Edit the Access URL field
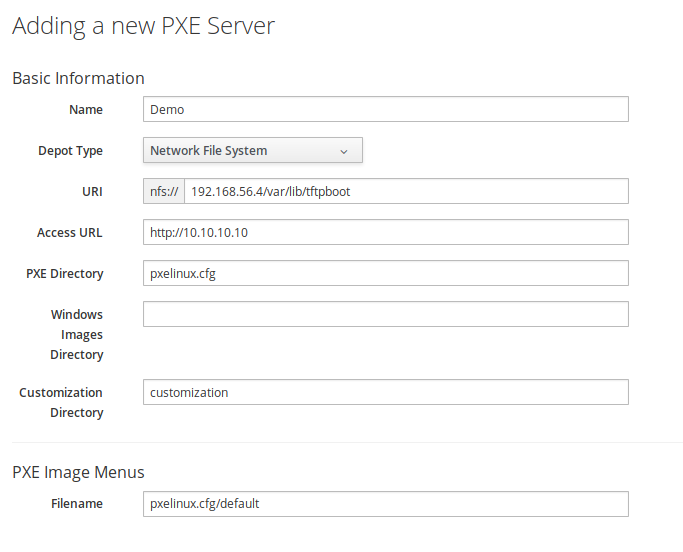Viewport: 683px width, 552px height. click(x=385, y=232)
